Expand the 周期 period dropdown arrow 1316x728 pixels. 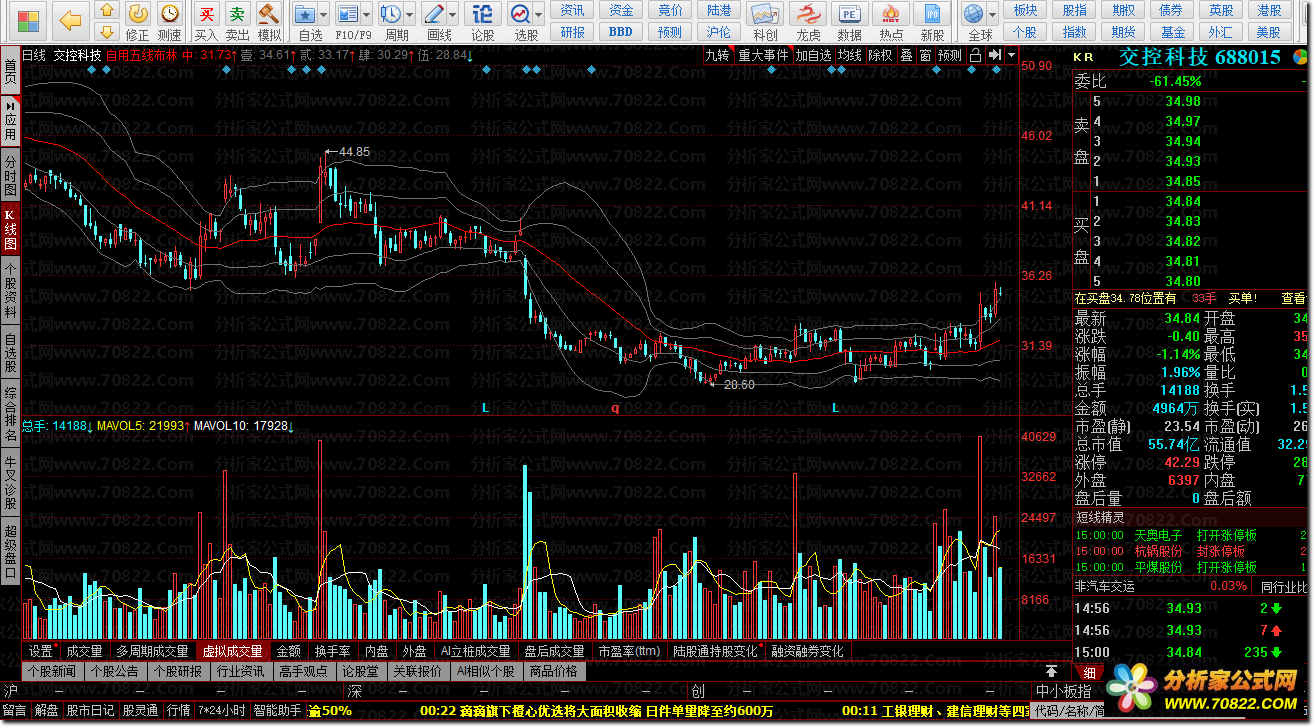pyautogui.click(x=410, y=15)
